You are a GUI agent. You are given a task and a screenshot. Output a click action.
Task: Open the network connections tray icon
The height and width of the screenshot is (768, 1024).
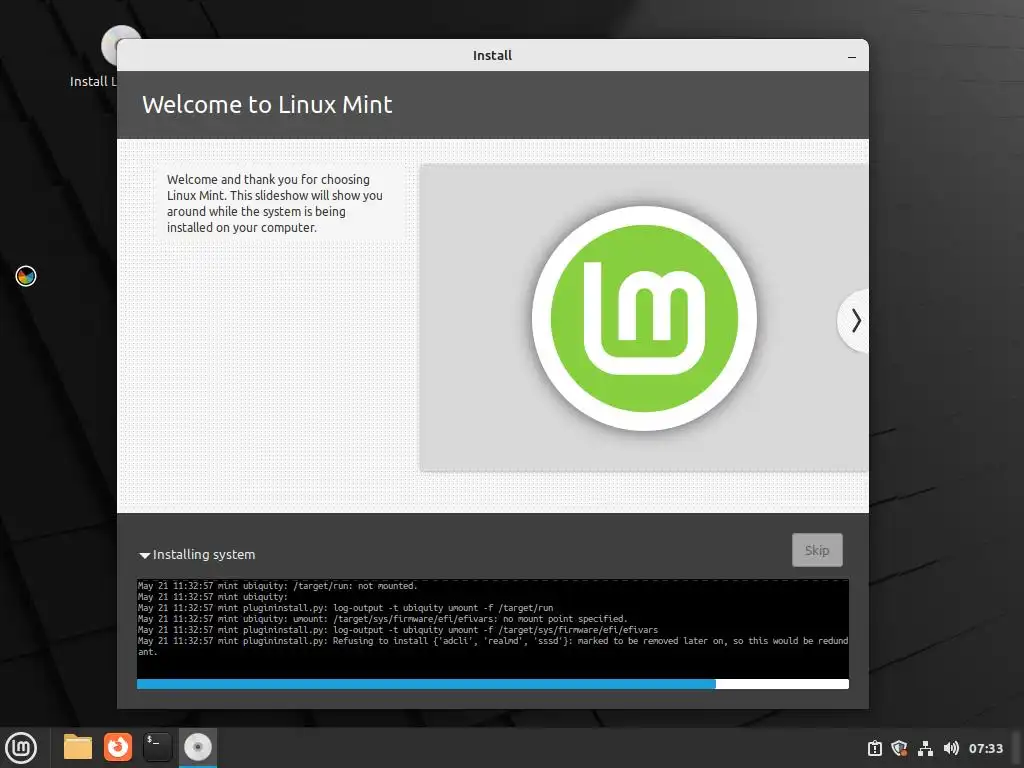pos(925,748)
